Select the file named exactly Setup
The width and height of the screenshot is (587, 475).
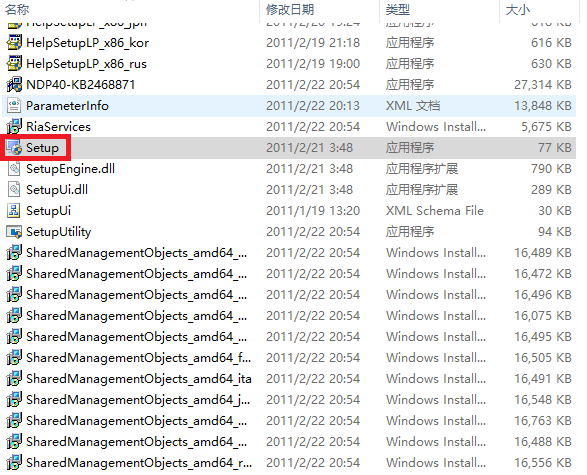point(42,148)
